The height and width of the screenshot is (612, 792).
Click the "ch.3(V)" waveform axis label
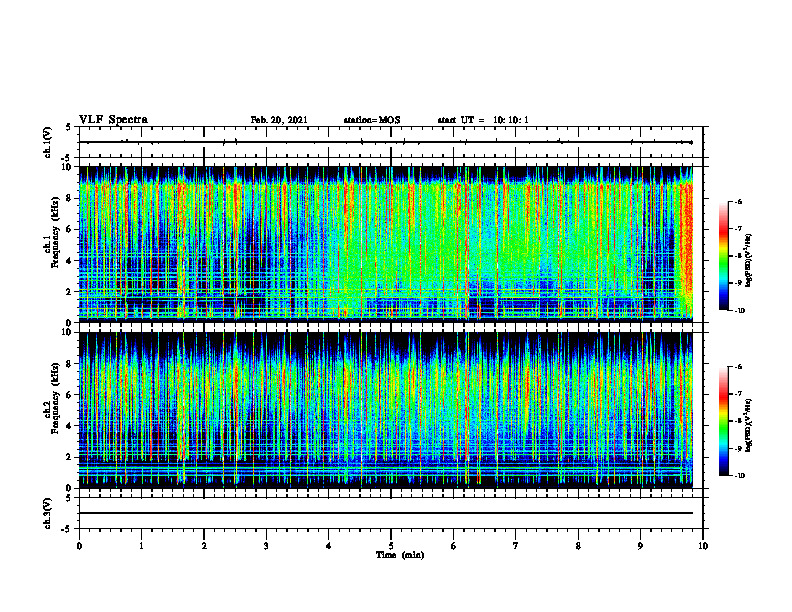click(48, 513)
